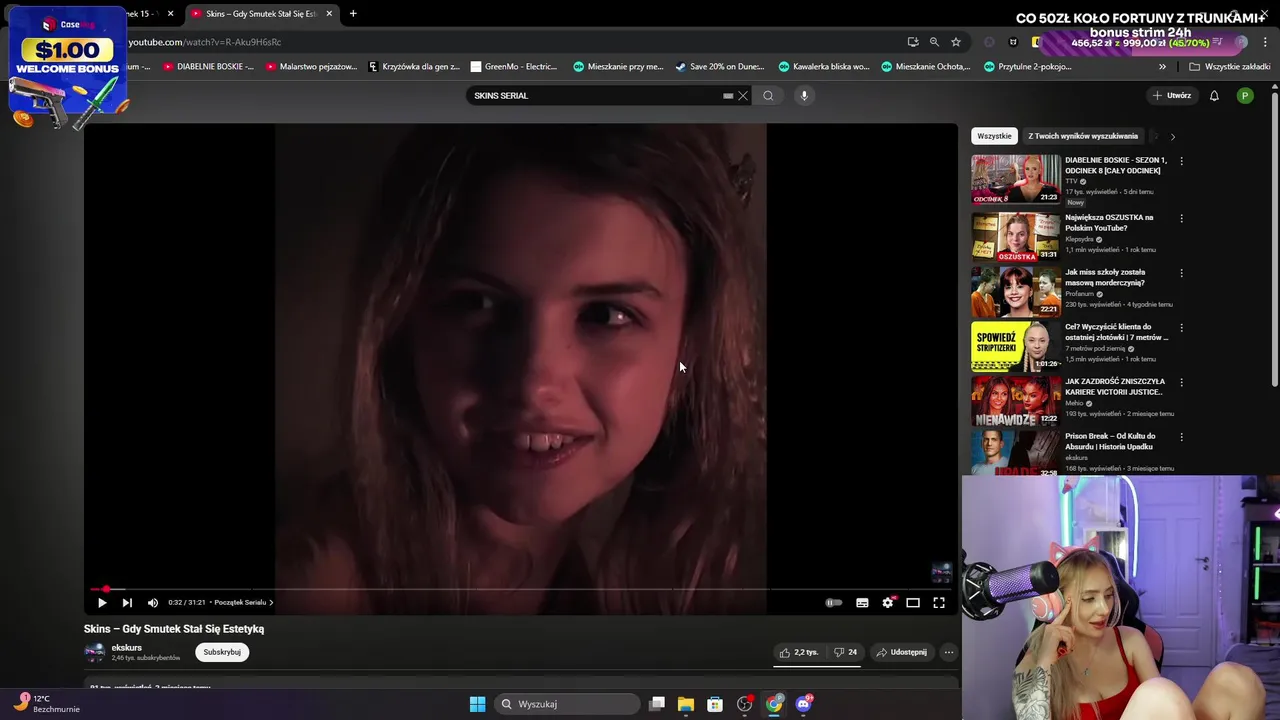Show more filter chips with arrow
Screen dimensions: 1280x720
1172,136
